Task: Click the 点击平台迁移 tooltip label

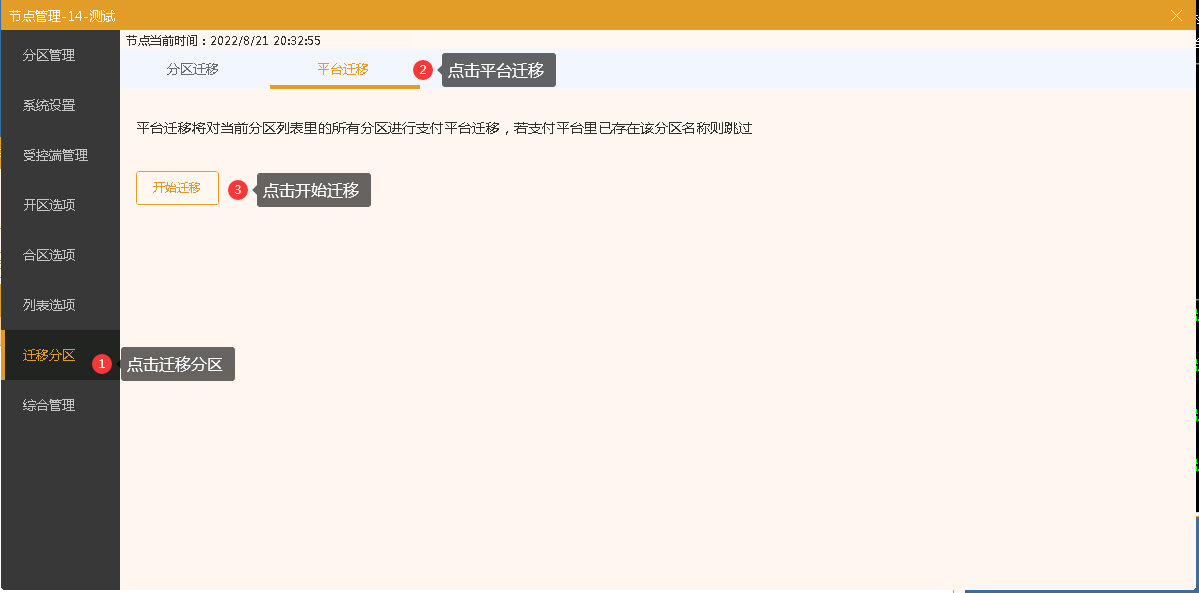Action: pos(498,70)
